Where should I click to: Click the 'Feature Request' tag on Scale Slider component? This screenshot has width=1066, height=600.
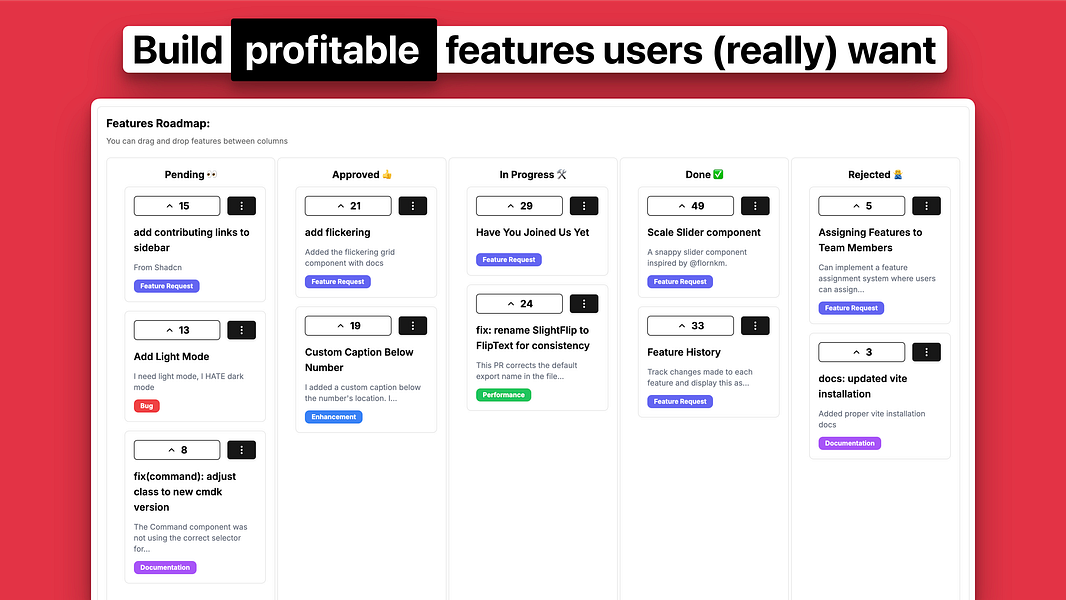pos(680,281)
